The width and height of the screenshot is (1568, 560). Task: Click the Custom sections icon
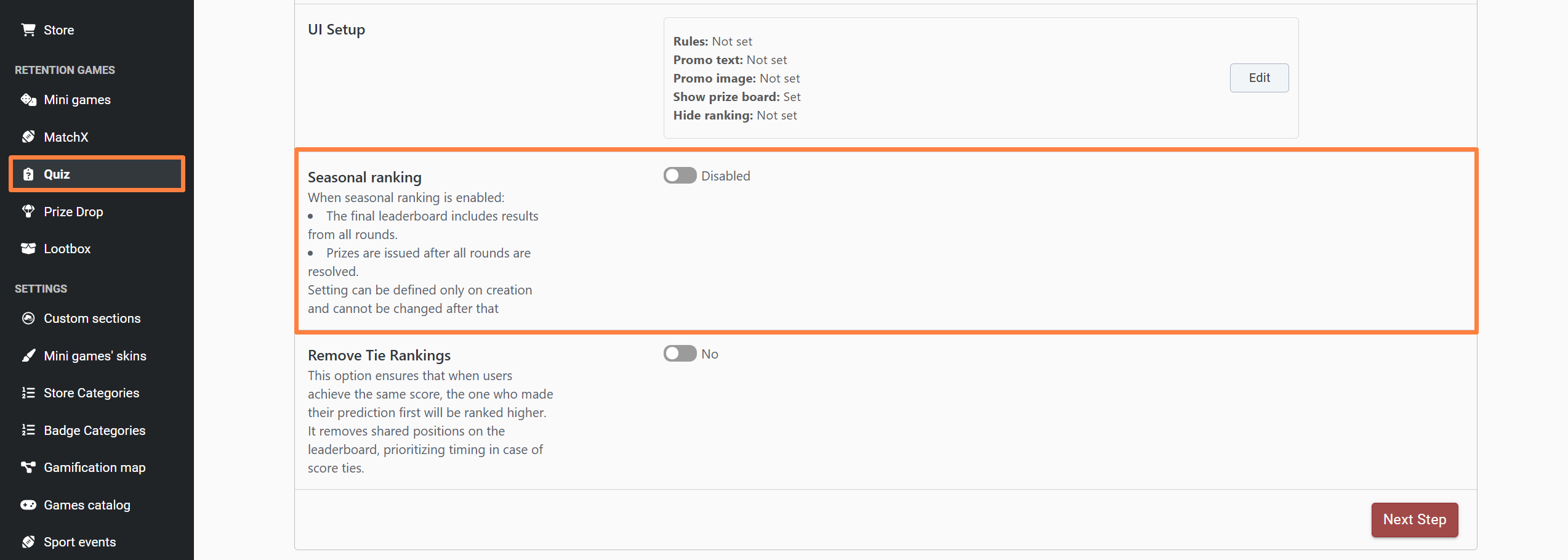(28, 319)
